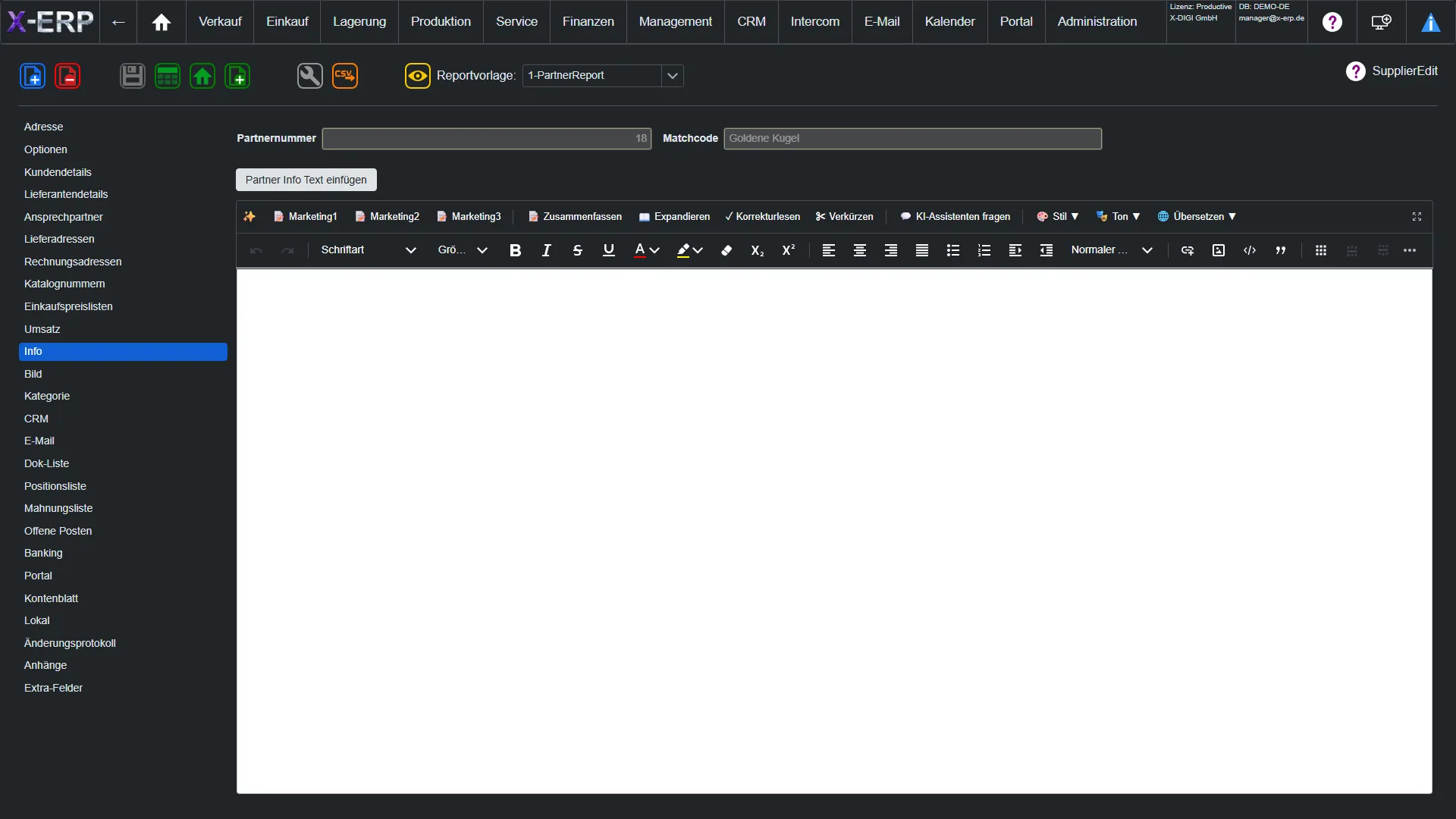This screenshot has height=819, width=1456.
Task: Click Zusammenfassen button
Action: pyautogui.click(x=575, y=217)
